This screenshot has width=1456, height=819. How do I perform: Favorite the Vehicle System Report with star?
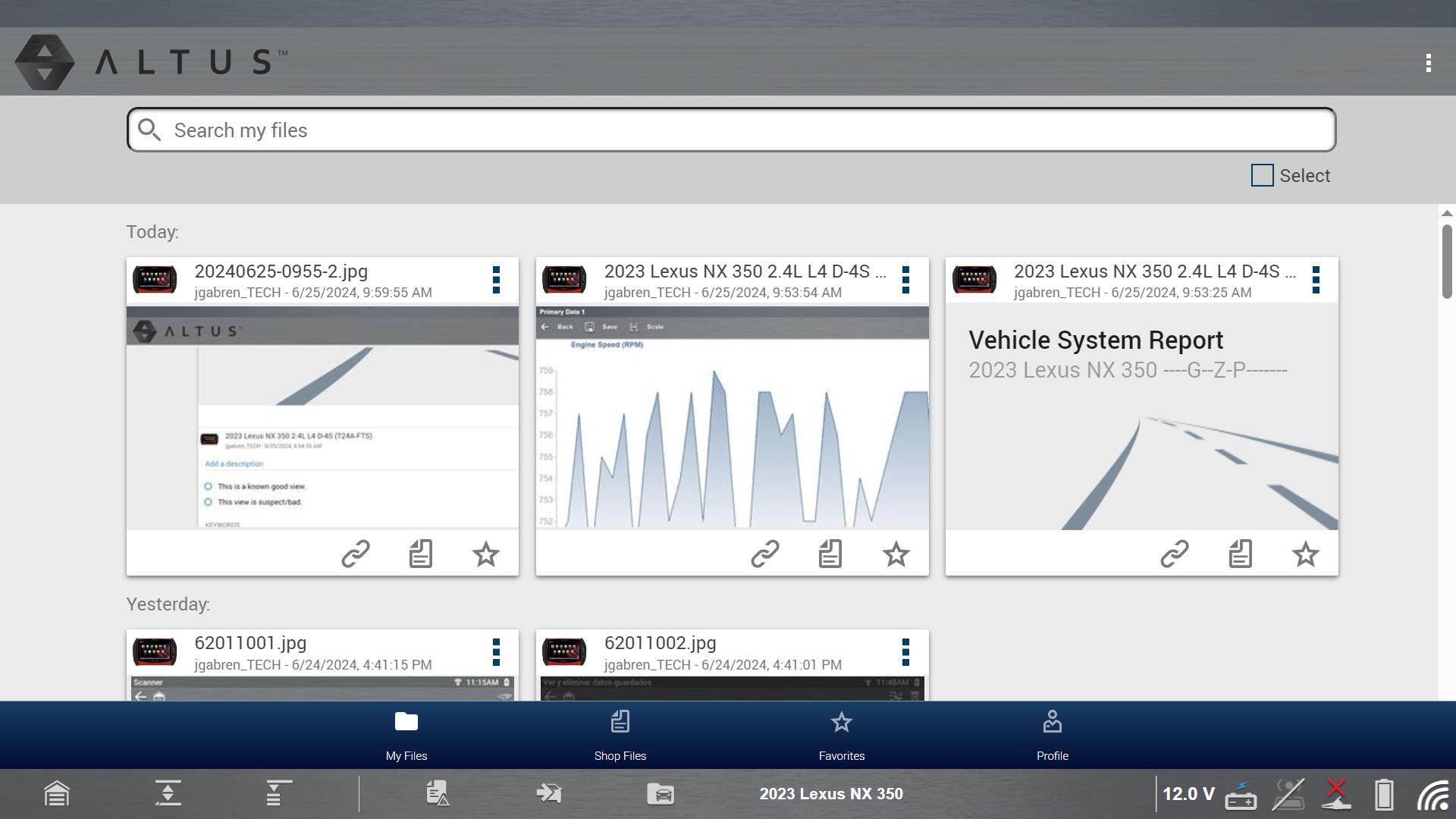pyautogui.click(x=1305, y=554)
